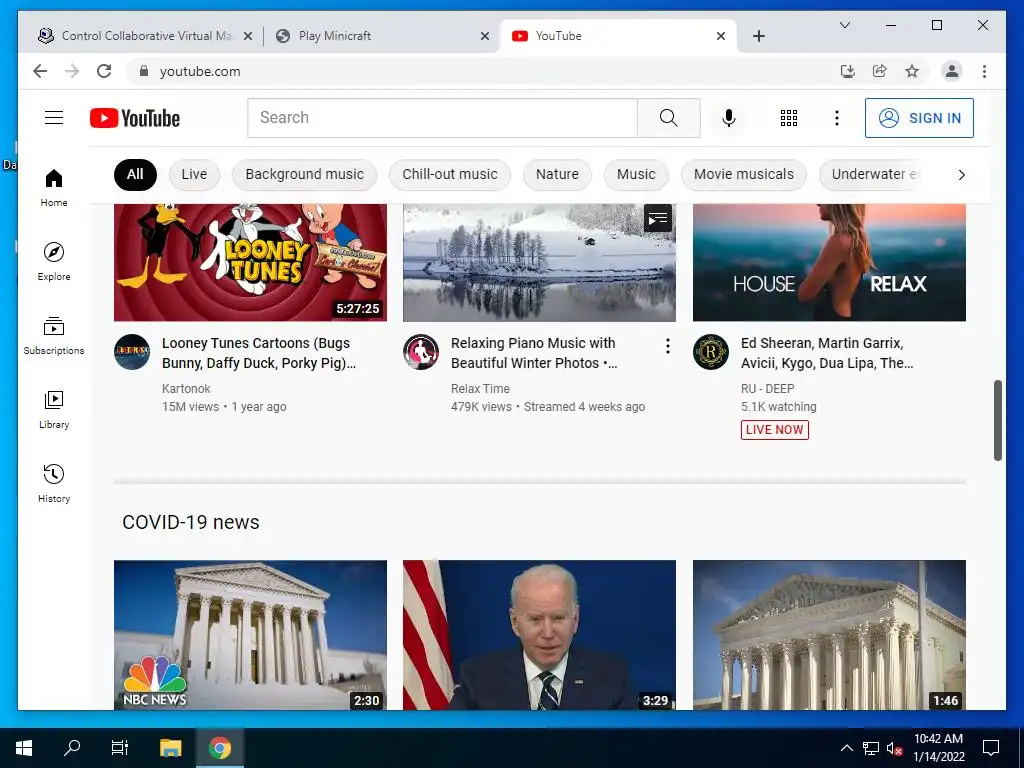Viewport: 1024px width, 768px height.
Task: Open Library in sidebar
Action: (54, 409)
